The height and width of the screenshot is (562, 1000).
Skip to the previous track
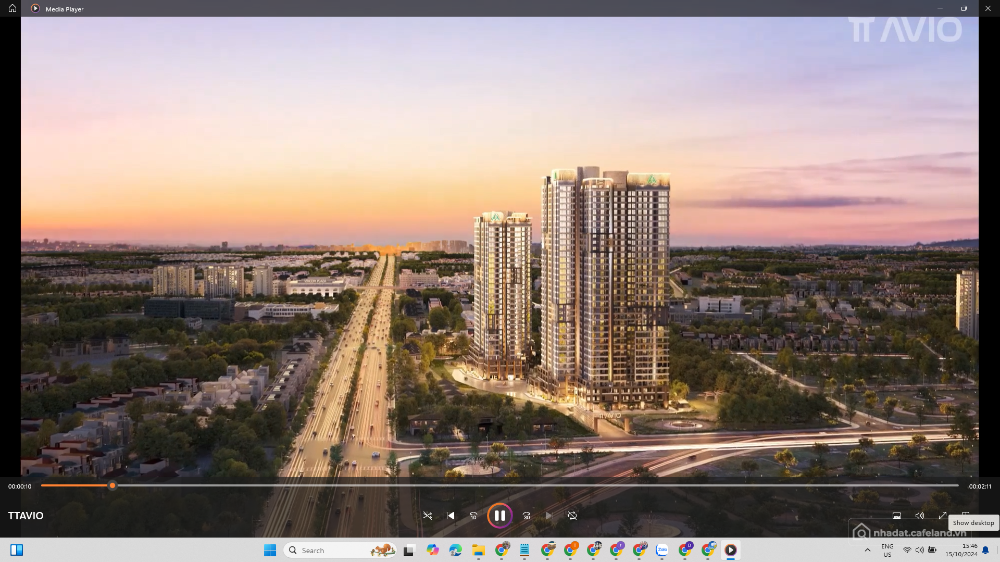click(451, 516)
